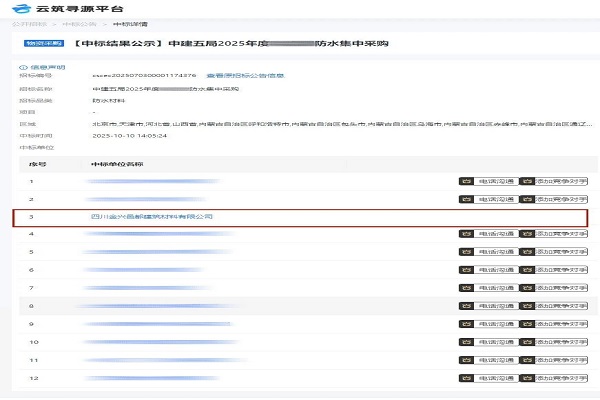Open 四川金兴鼎都建筑材料有限公司 company link
600x400 pixels.
pos(151,216)
